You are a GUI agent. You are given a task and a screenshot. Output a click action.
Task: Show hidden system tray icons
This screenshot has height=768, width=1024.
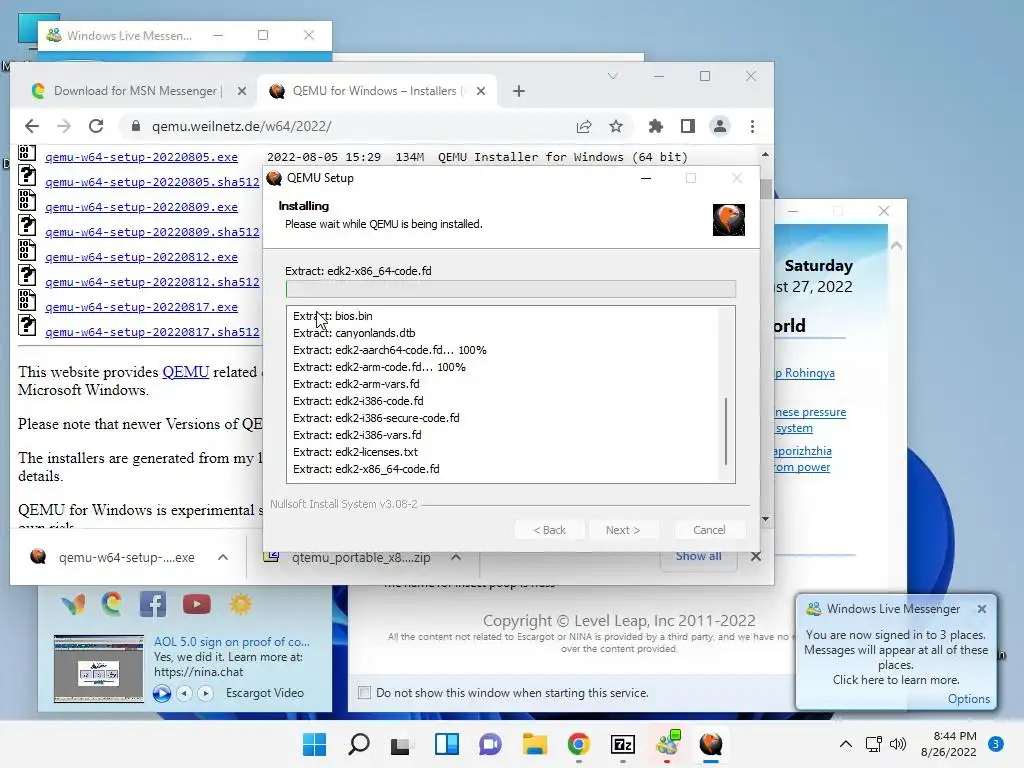coord(846,744)
